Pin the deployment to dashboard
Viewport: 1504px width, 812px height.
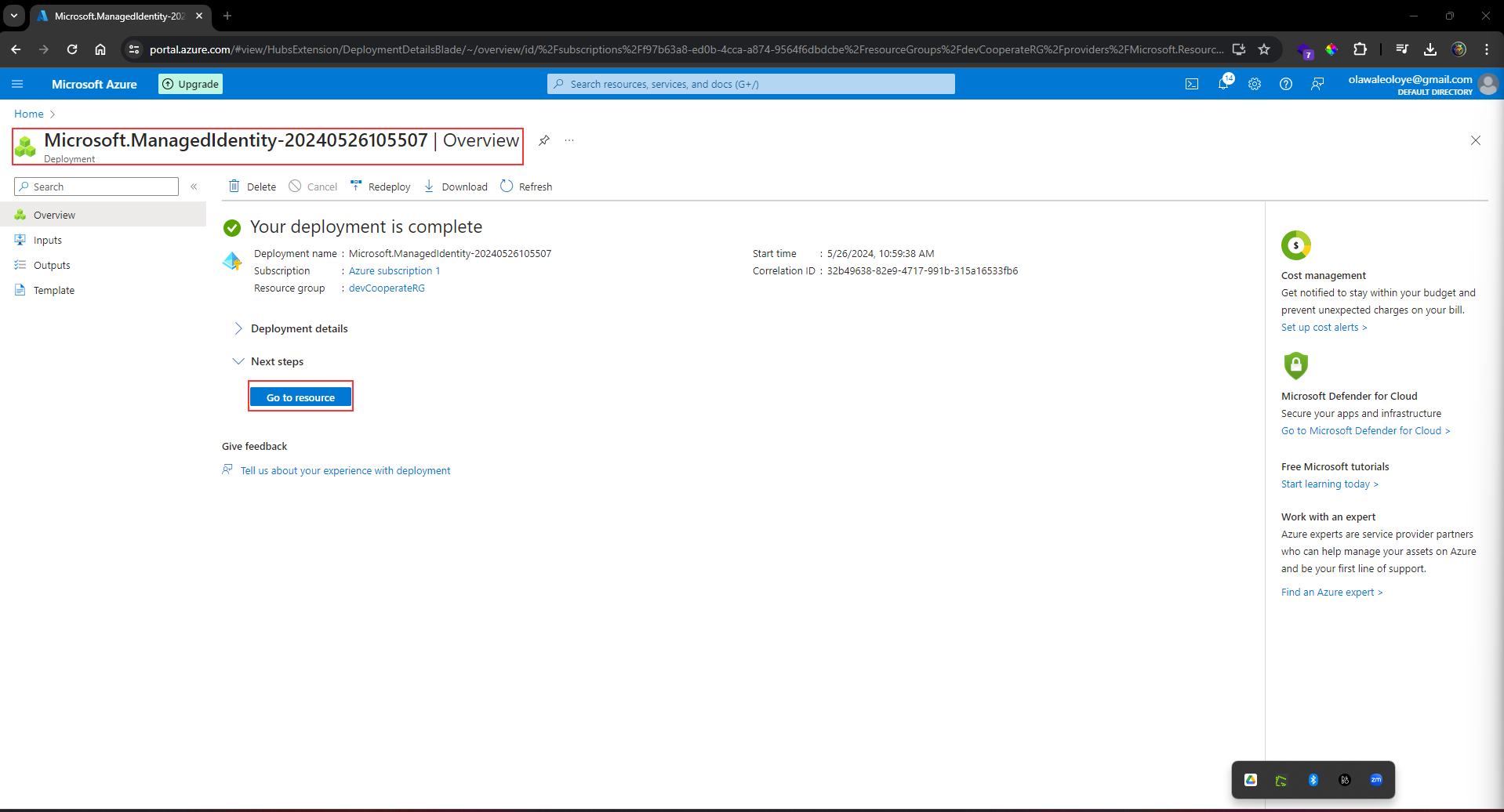pyautogui.click(x=543, y=140)
